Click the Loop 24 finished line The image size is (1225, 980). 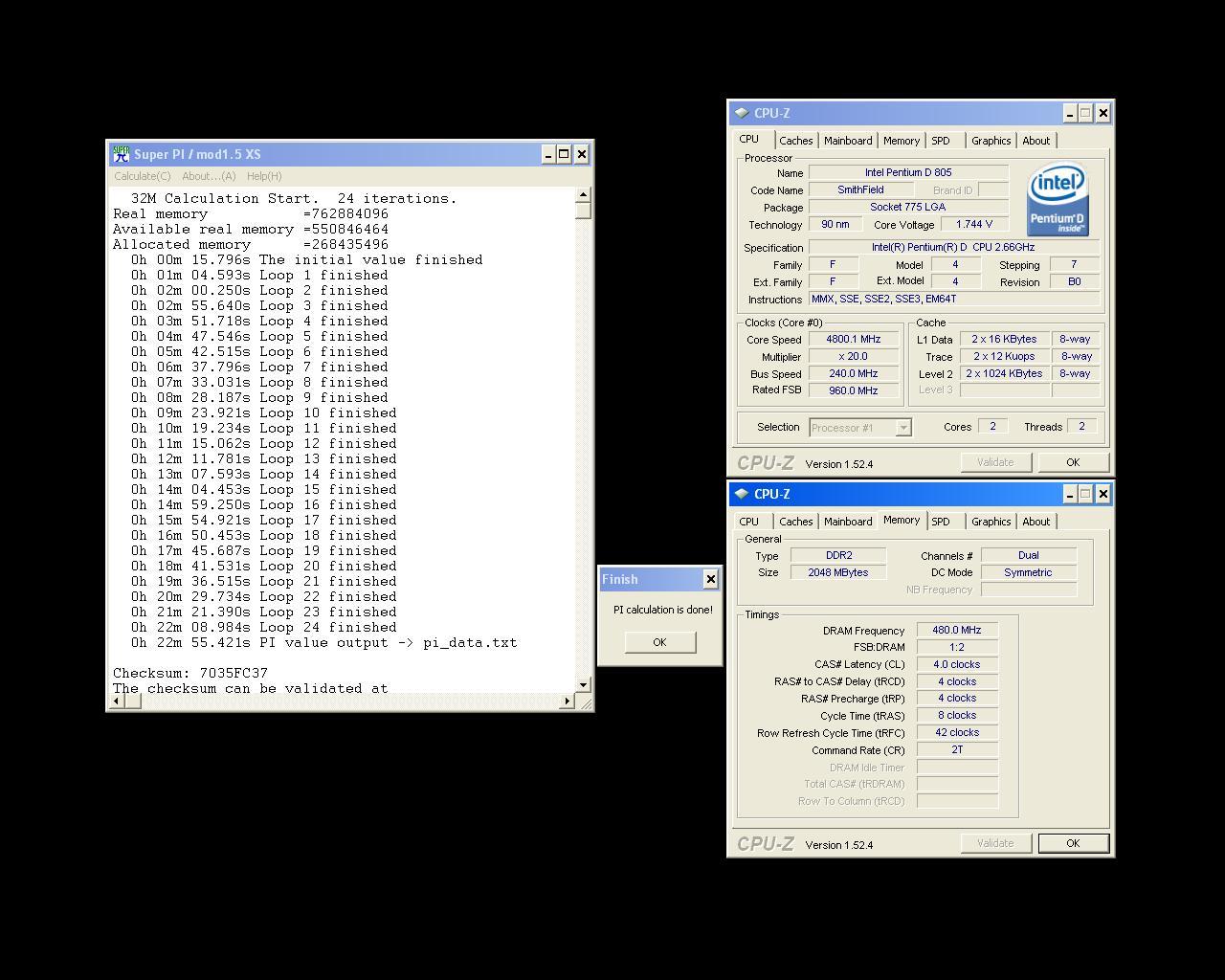click(x=264, y=627)
